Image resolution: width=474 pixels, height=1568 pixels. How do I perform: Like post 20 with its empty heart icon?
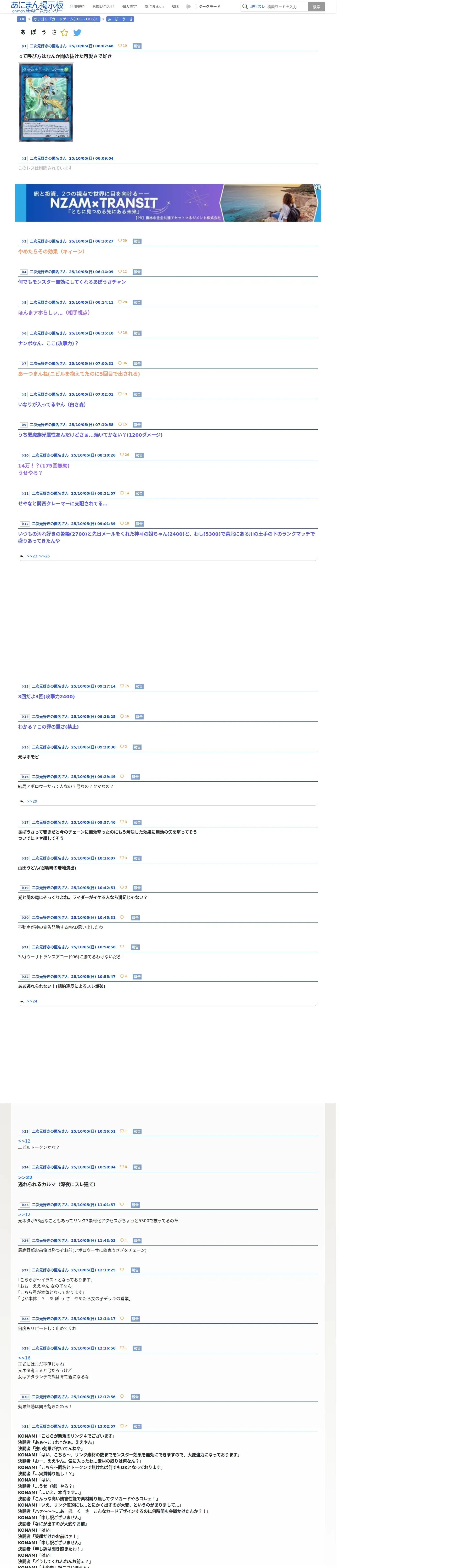(122, 917)
